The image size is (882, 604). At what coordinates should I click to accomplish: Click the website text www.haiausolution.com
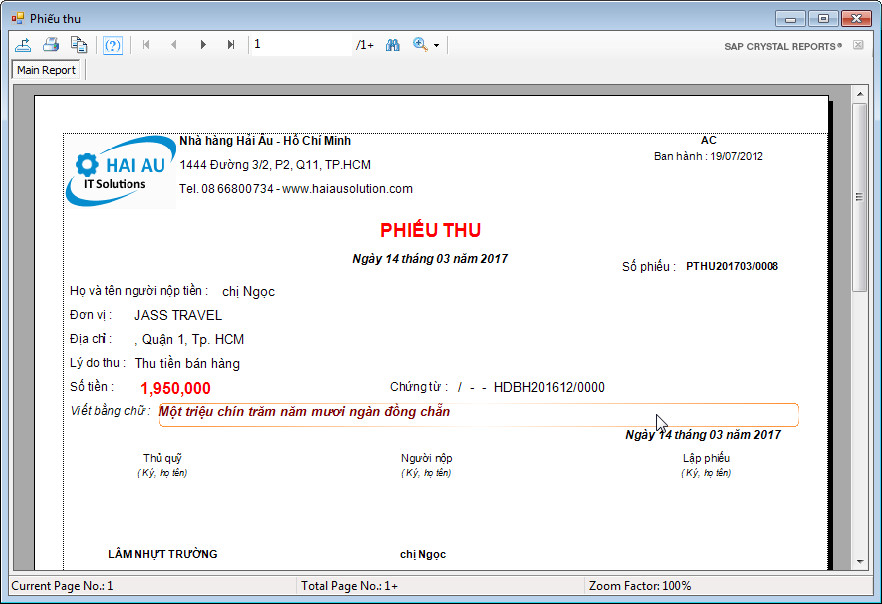coord(347,189)
